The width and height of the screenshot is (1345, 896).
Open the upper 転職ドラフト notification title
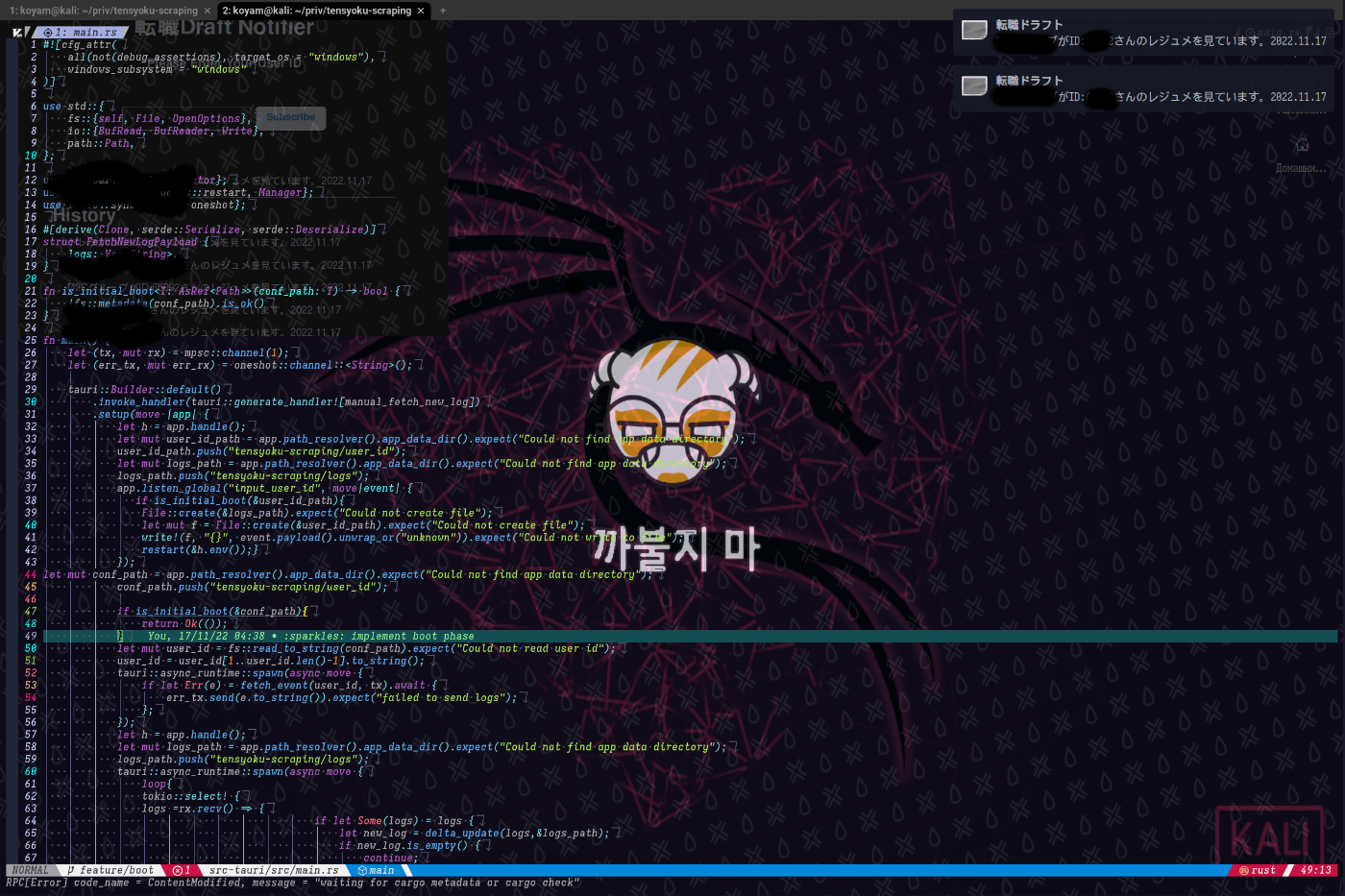(x=1029, y=25)
